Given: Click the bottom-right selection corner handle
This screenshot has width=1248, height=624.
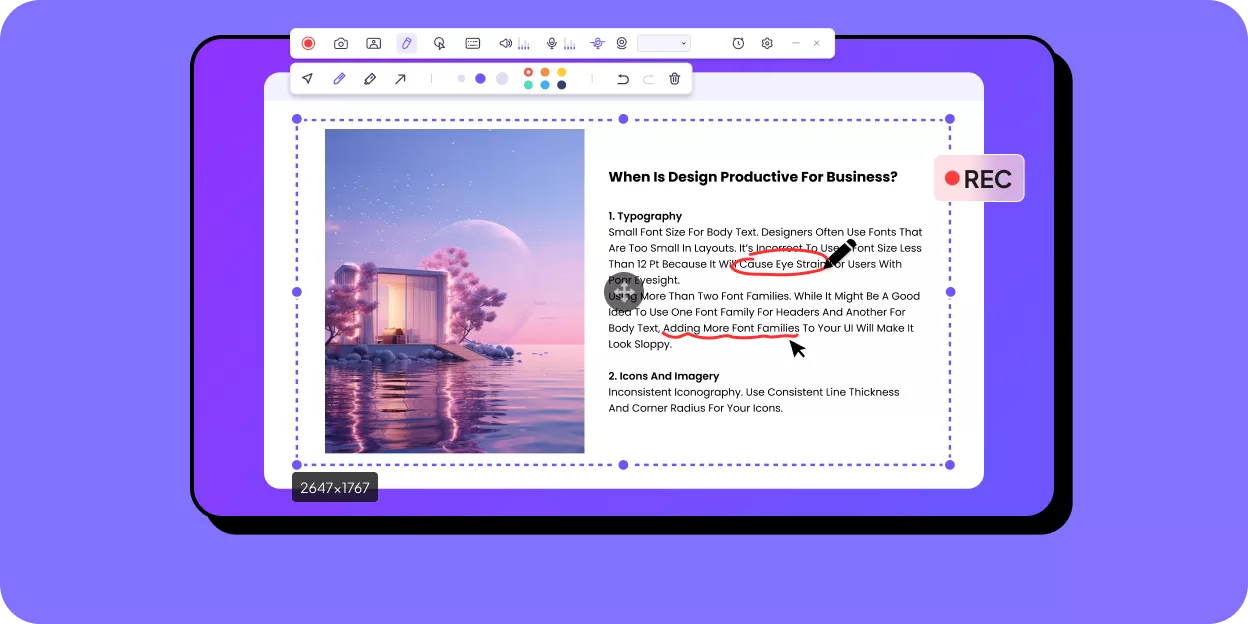Looking at the screenshot, I should pyautogui.click(x=950, y=465).
